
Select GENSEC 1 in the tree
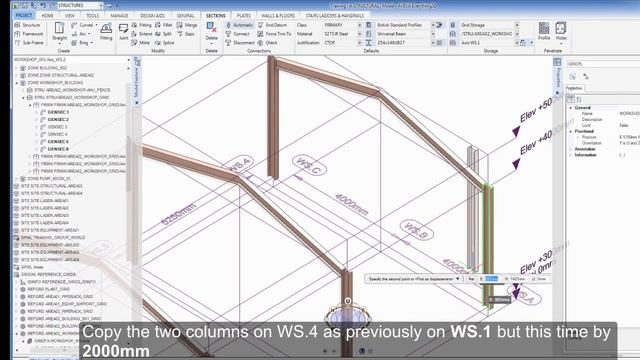pyautogui.click(x=58, y=112)
